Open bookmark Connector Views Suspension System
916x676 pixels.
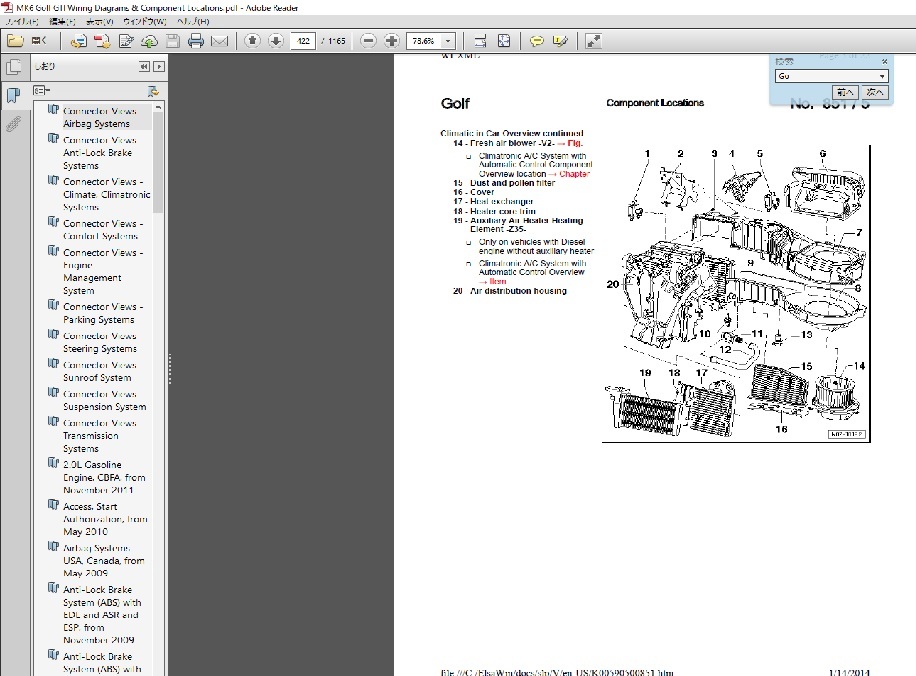click(105, 401)
